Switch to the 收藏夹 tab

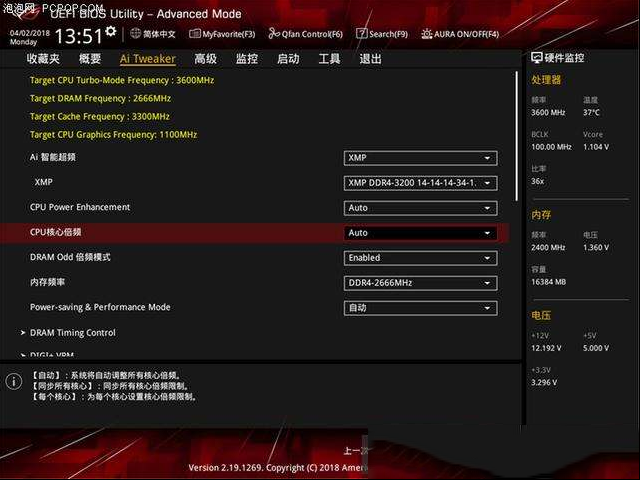point(43,59)
